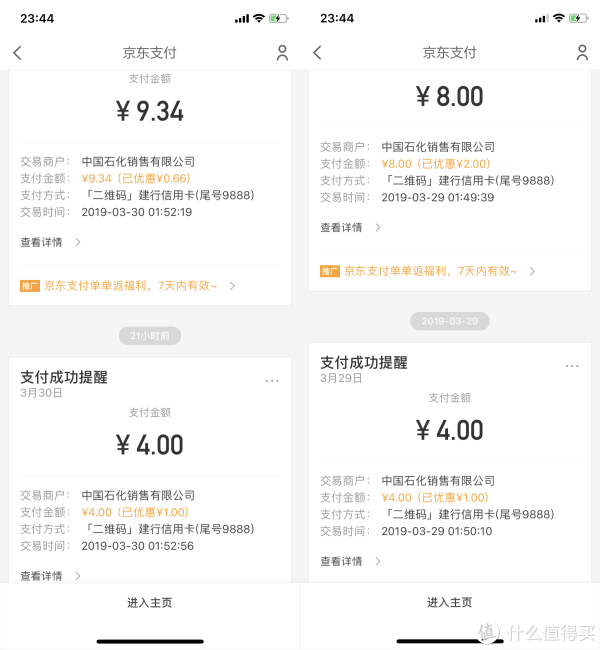
Task: Tap the 京东支付 title in the right screen header
Action: click(x=450, y=53)
